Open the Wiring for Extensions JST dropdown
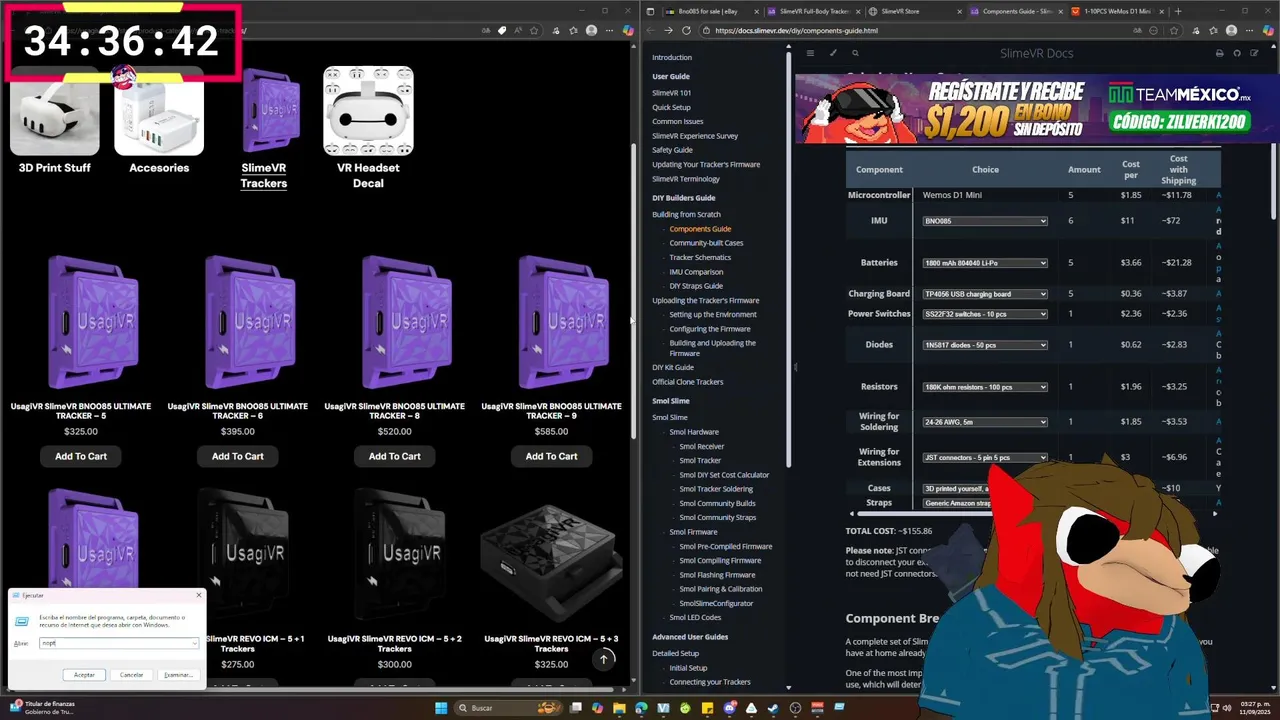 pos(985,457)
